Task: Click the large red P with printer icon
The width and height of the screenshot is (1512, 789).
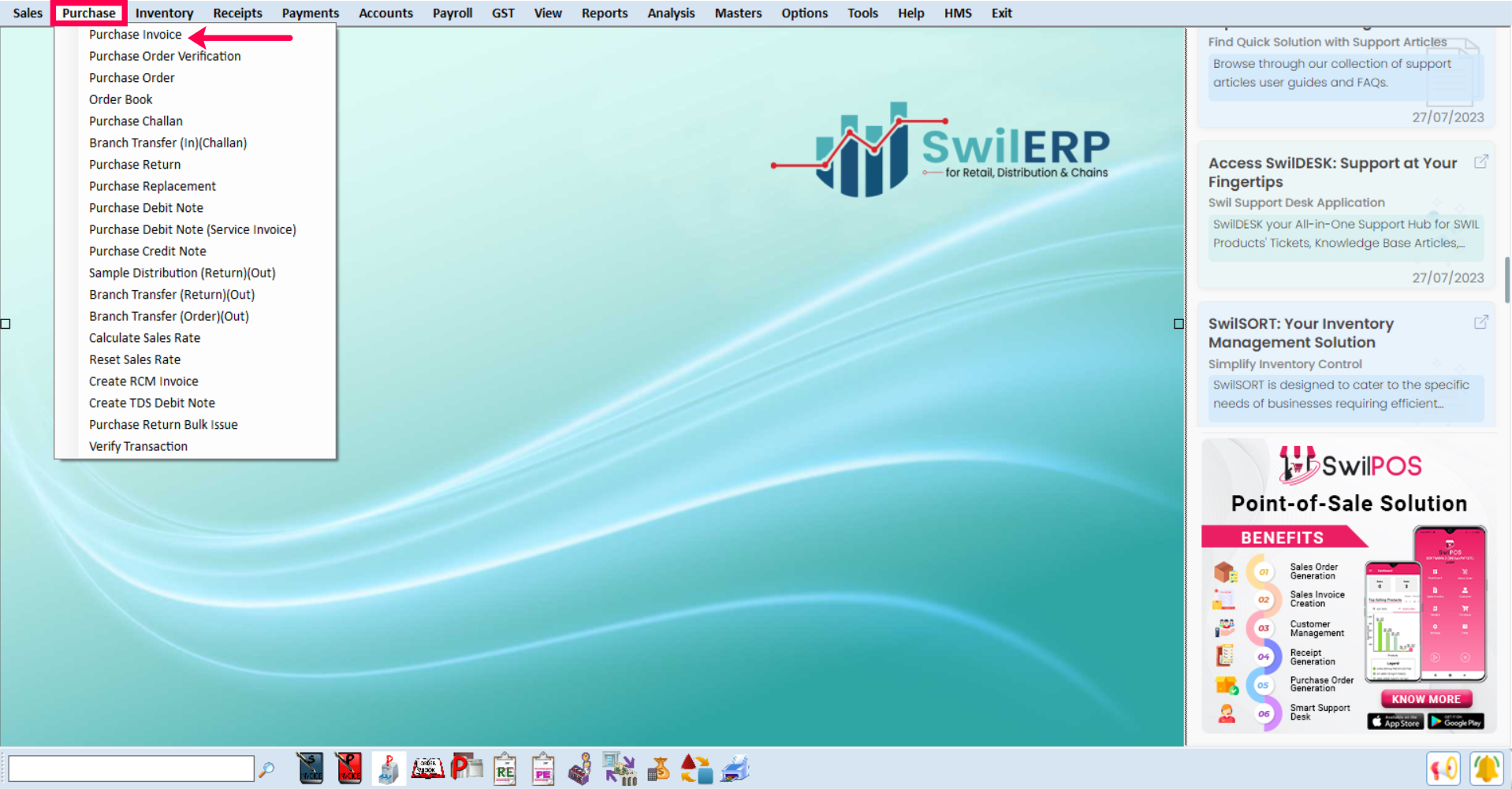Action: pos(467,767)
